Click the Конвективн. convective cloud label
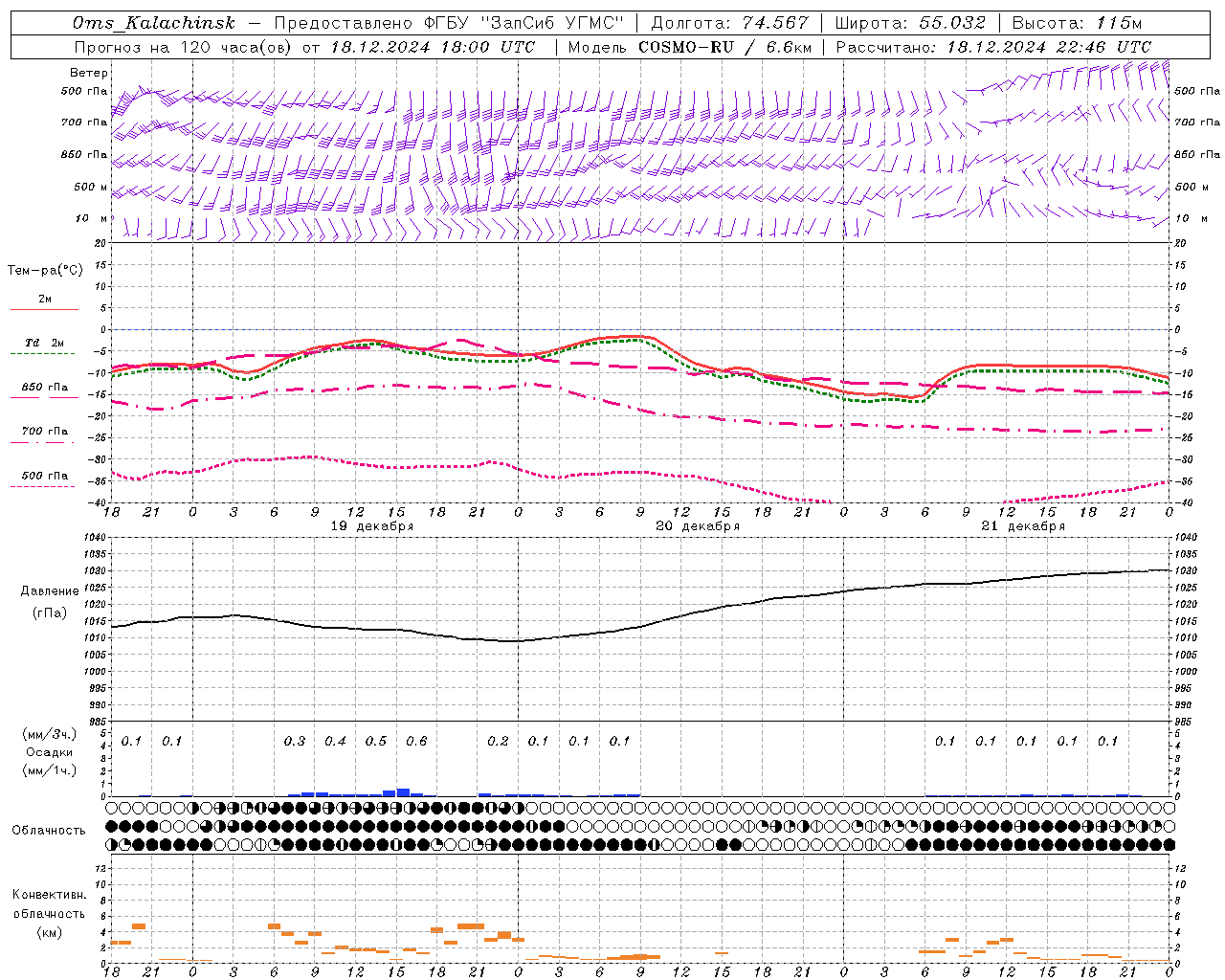1225x980 pixels. (49, 895)
